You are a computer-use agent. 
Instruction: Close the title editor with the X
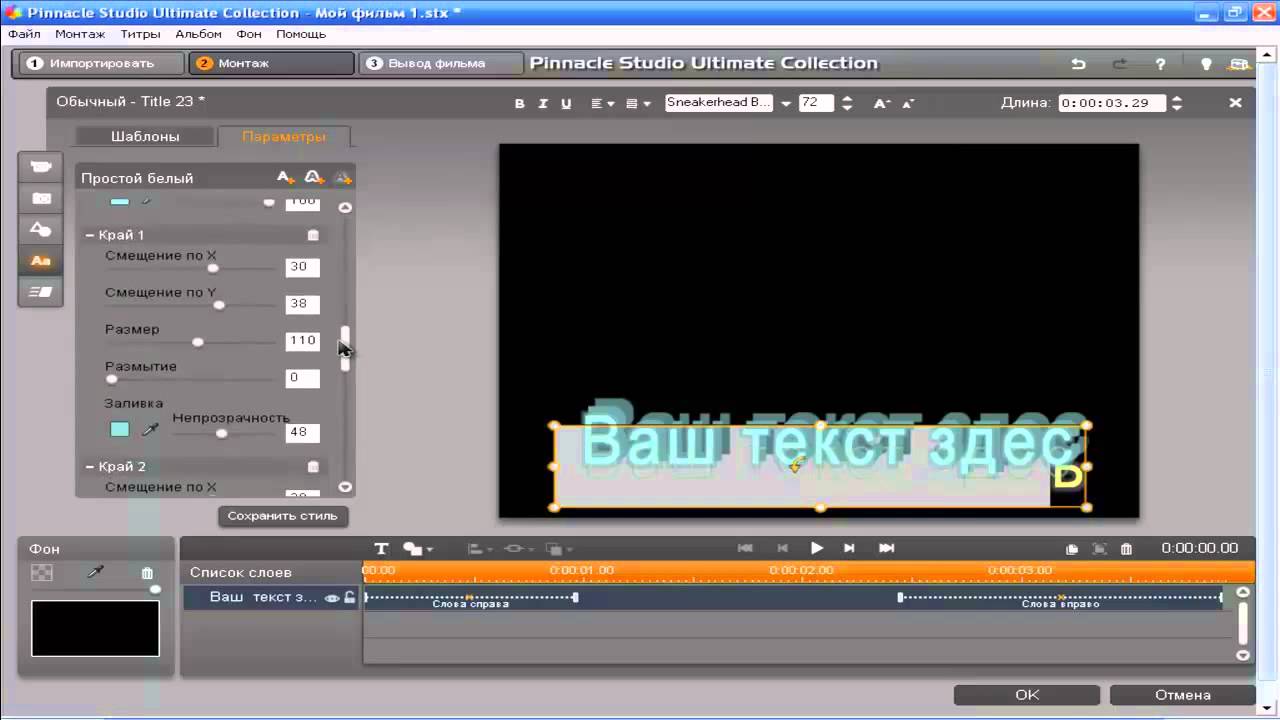click(x=1235, y=102)
